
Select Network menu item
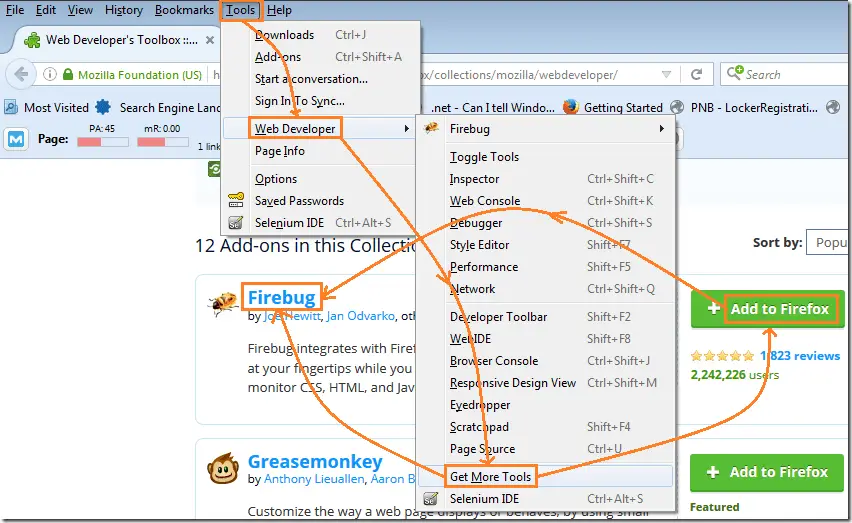pyautogui.click(x=546, y=289)
